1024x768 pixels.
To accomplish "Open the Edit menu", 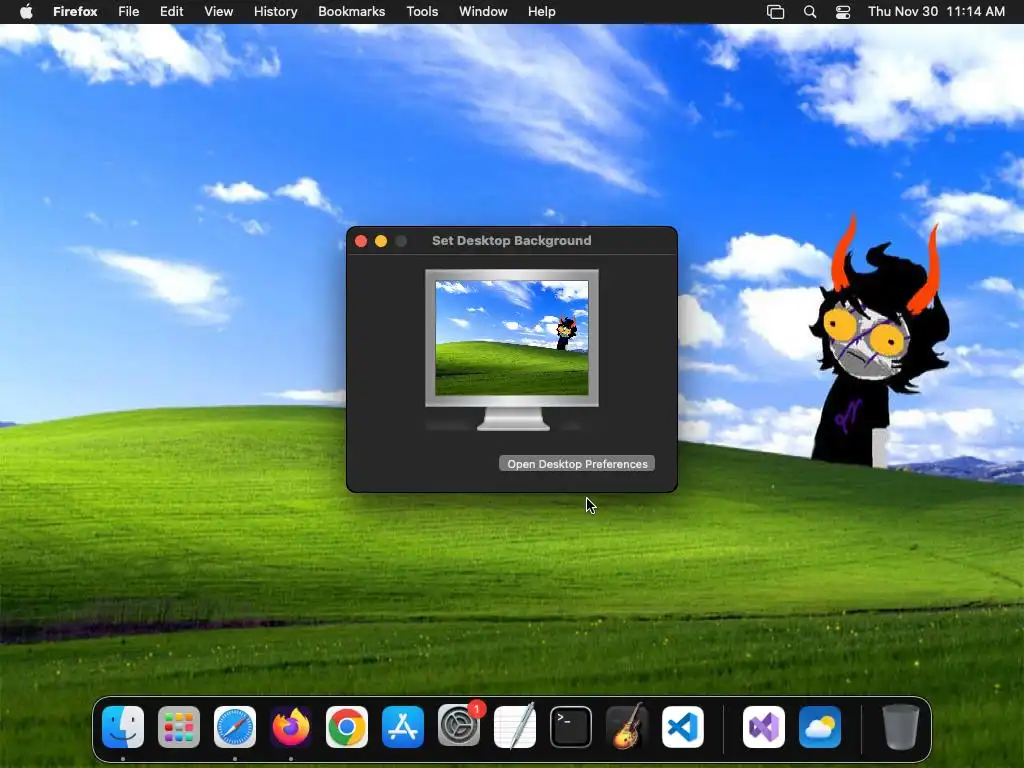I will tap(172, 12).
